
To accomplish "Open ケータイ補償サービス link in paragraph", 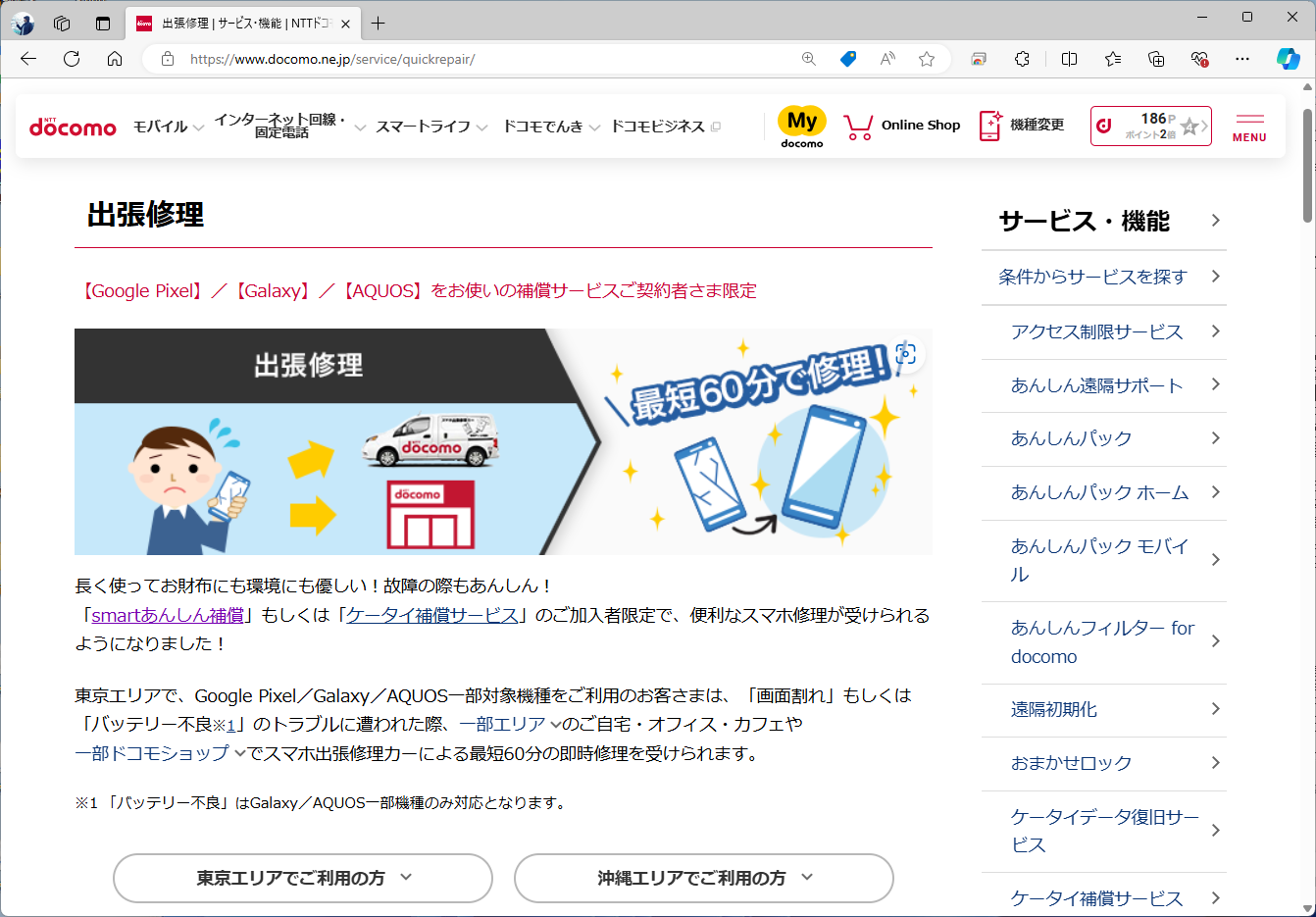I will point(431,615).
